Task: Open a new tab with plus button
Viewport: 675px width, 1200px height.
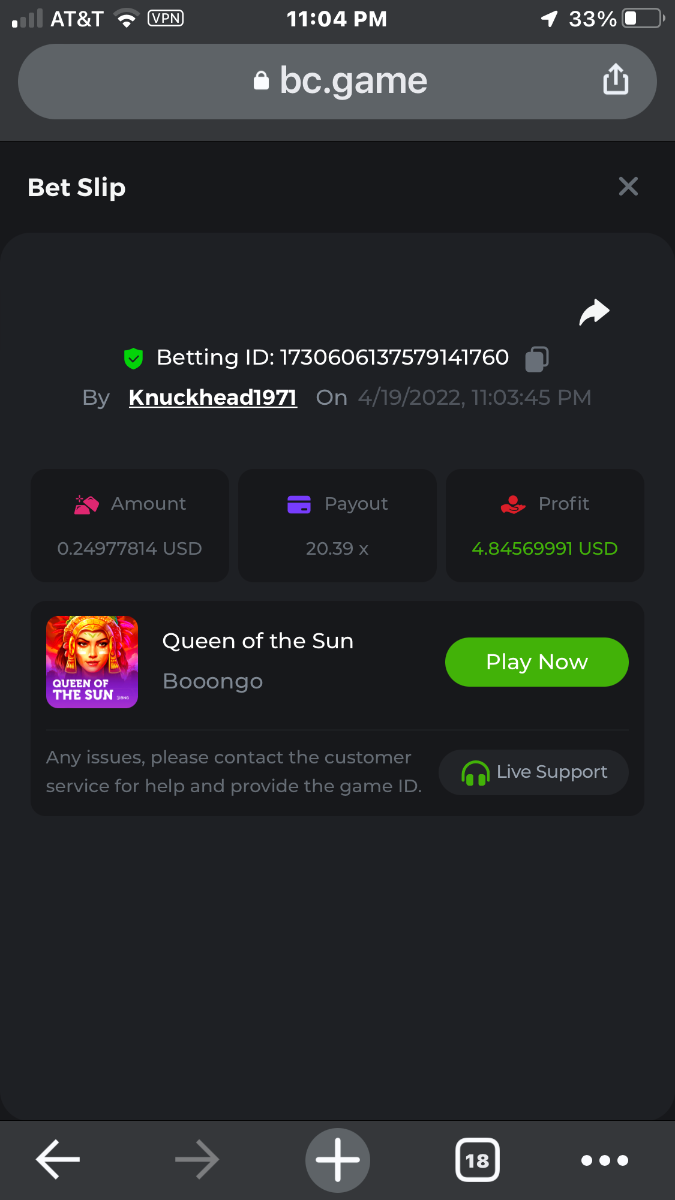Action: [x=337, y=1160]
